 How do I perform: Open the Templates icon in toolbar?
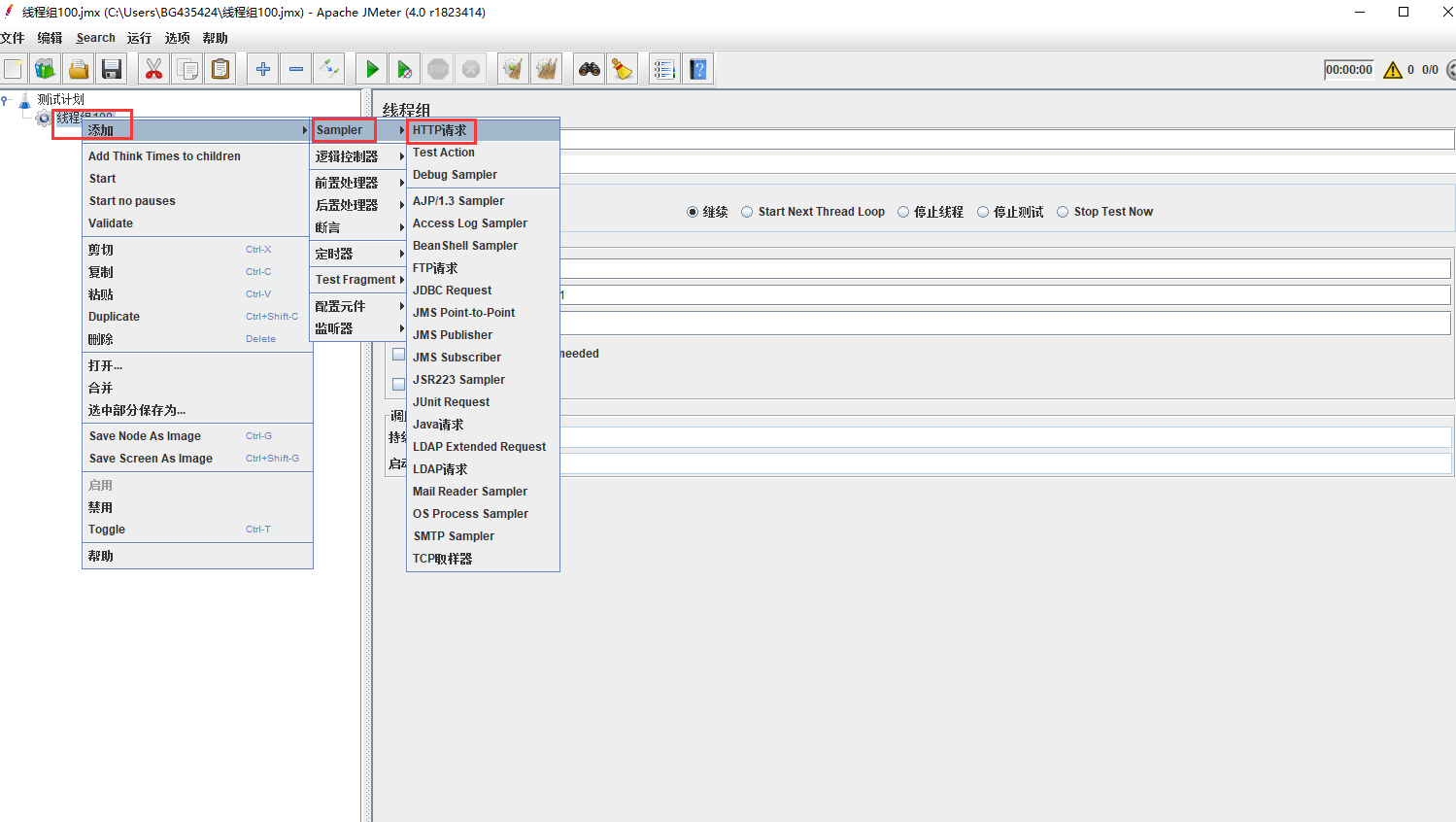(45, 69)
